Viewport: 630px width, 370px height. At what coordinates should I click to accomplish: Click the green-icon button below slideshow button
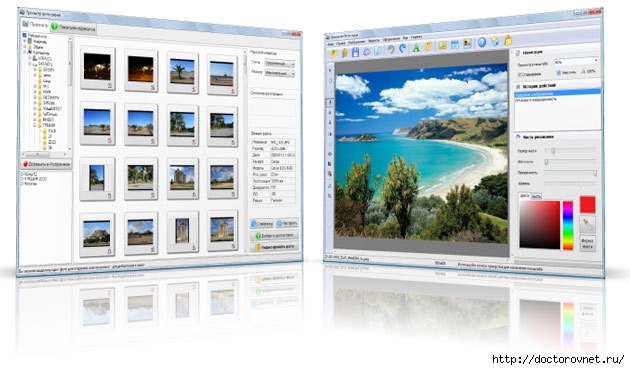(274, 236)
